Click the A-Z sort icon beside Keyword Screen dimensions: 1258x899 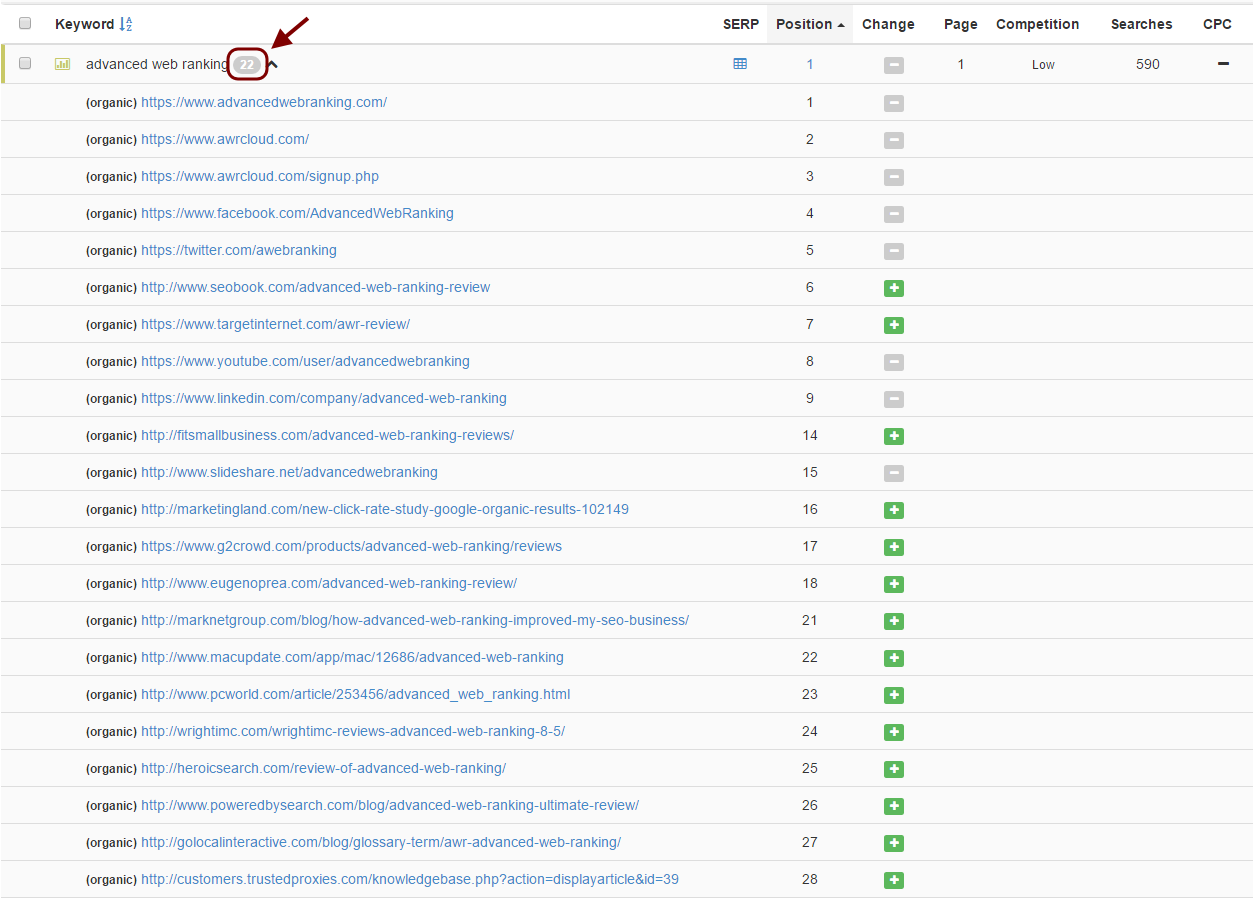[126, 24]
